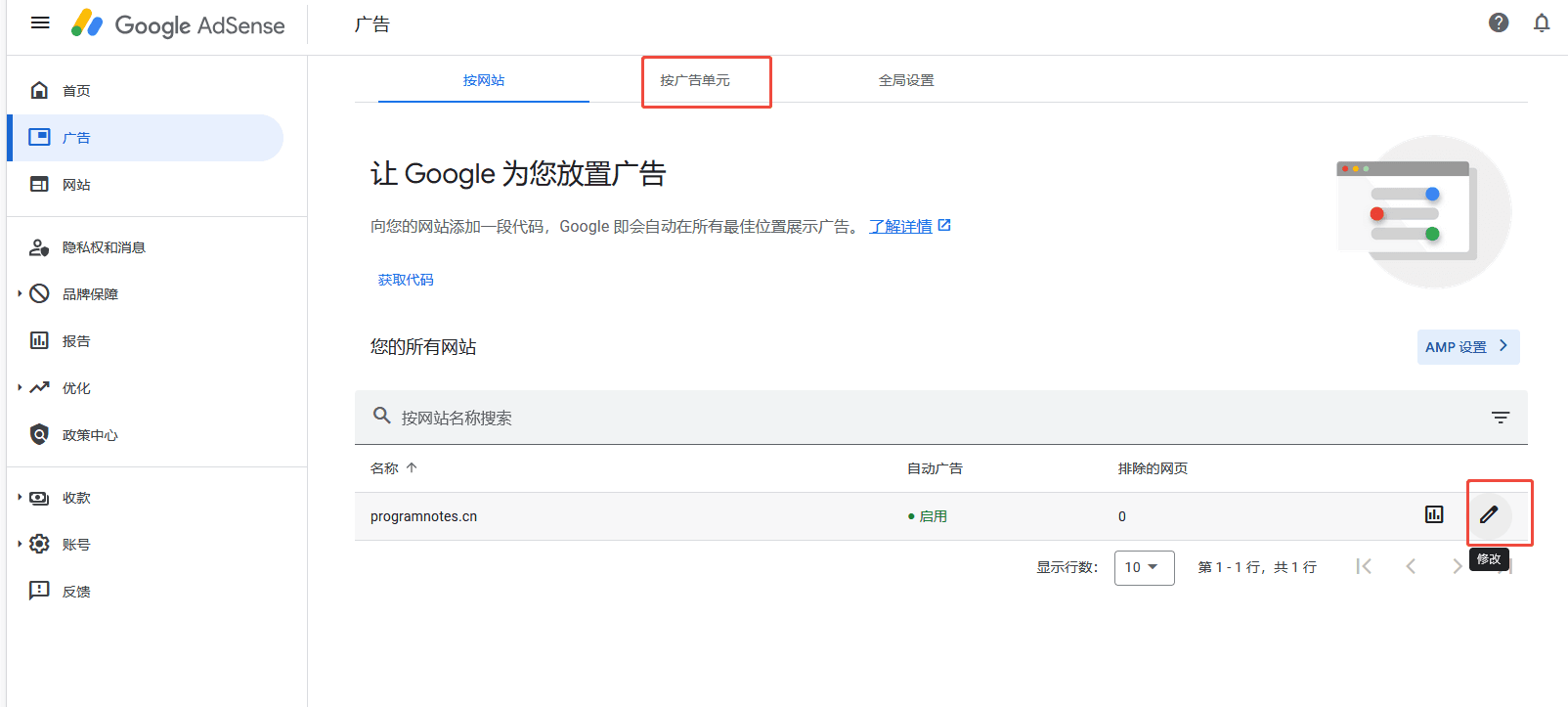Click the pencil edit icon for programnotes.cn
This screenshot has width=1568, height=707.
pos(1488,515)
